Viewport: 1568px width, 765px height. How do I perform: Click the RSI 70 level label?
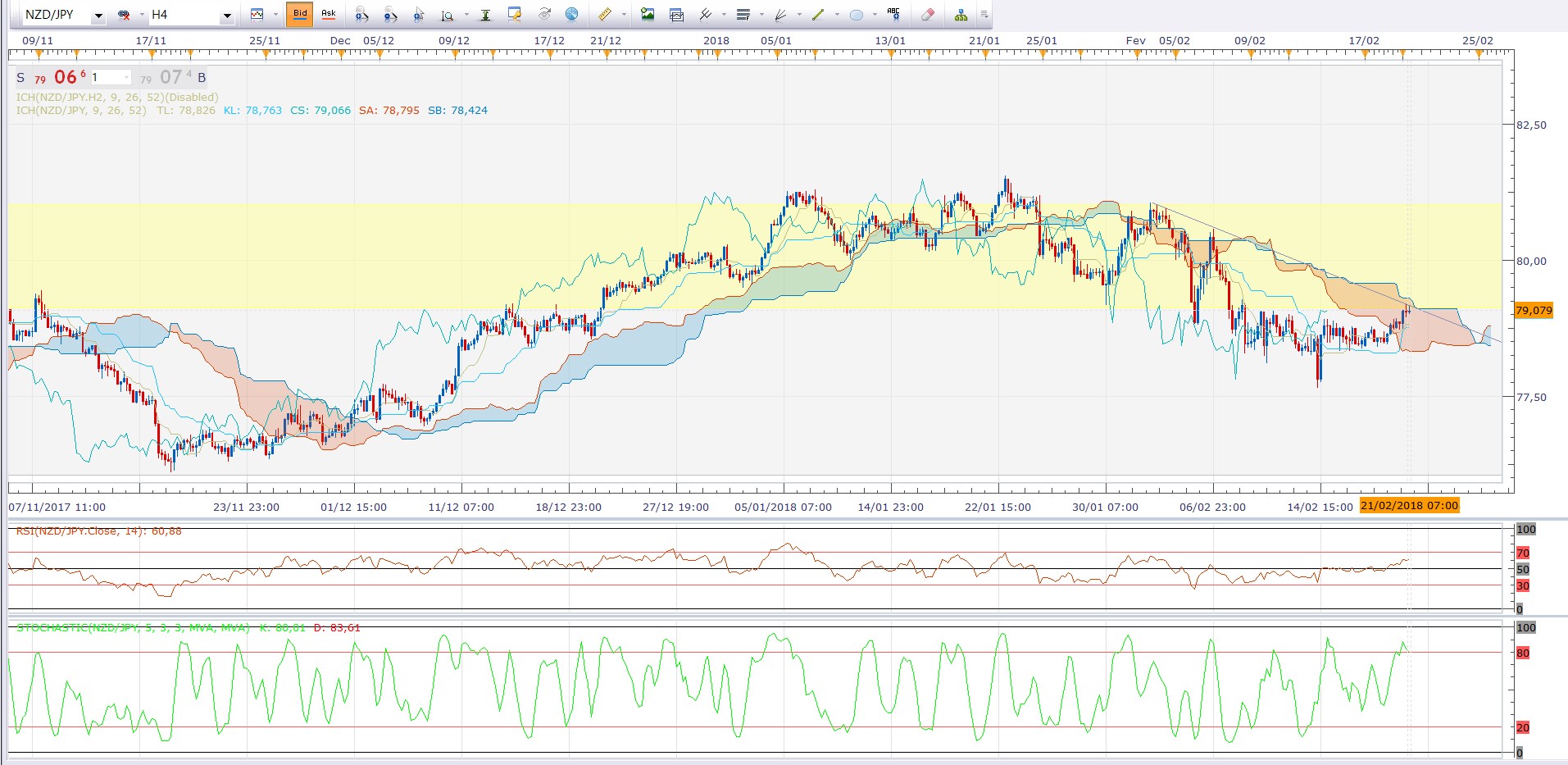[1523, 553]
